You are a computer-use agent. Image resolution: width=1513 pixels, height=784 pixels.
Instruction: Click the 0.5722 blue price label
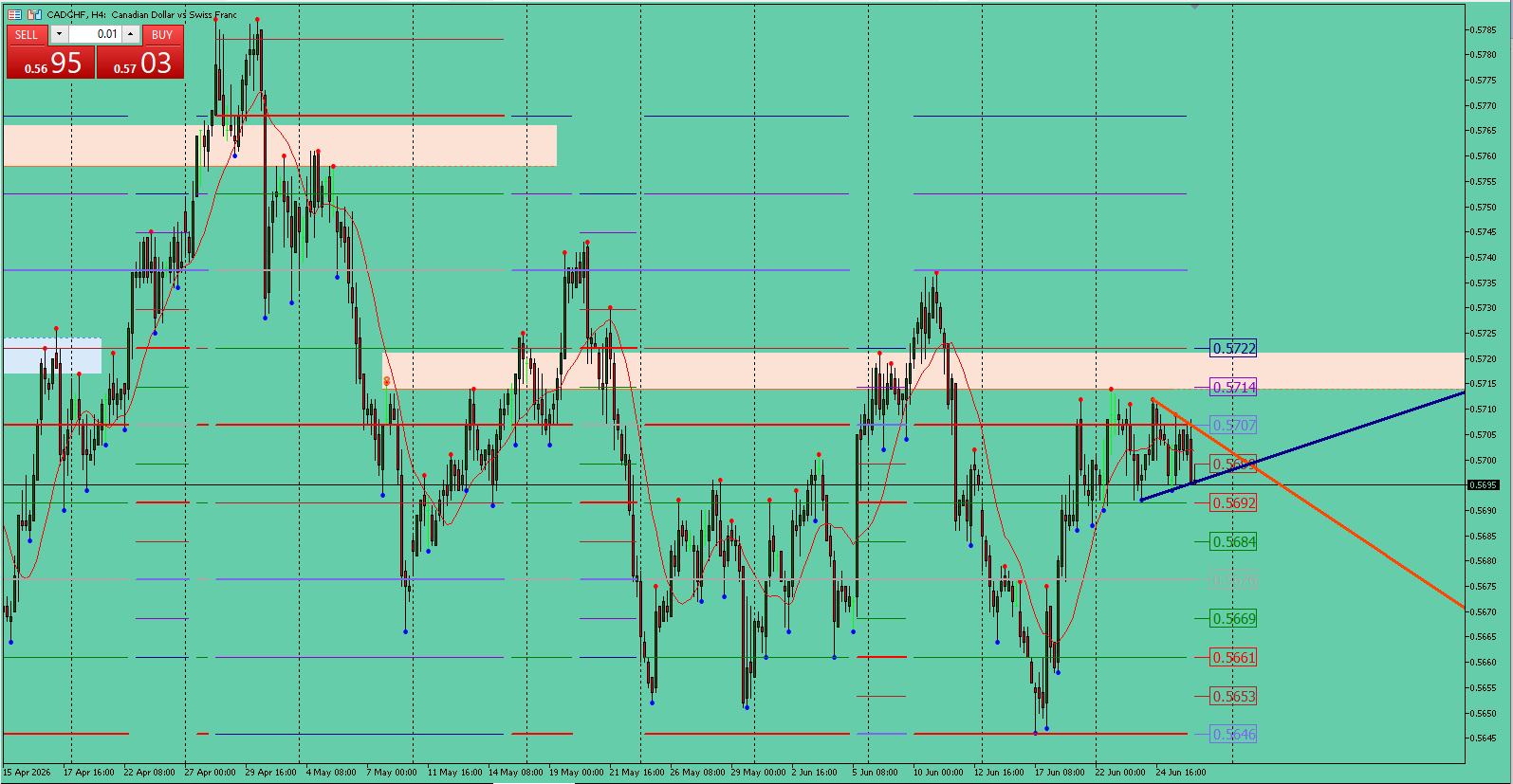pos(1233,349)
